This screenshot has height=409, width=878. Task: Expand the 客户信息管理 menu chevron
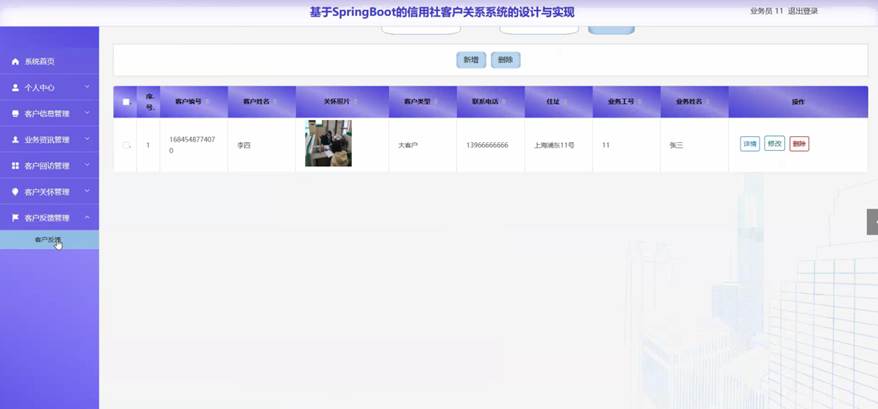(87, 113)
